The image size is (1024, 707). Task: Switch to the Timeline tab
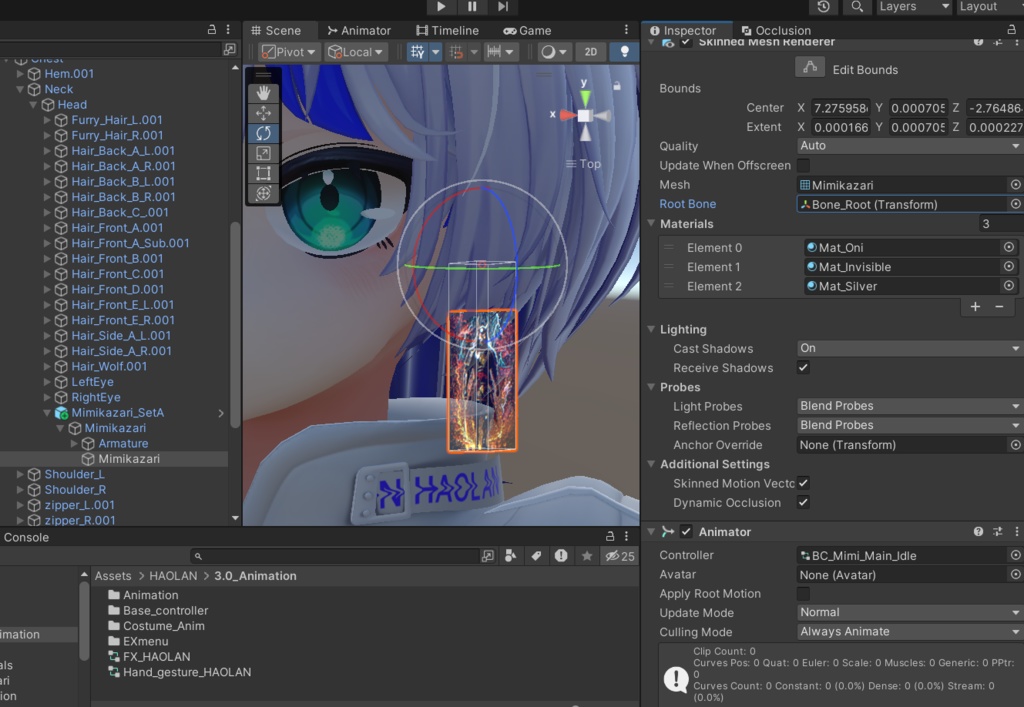tap(447, 30)
